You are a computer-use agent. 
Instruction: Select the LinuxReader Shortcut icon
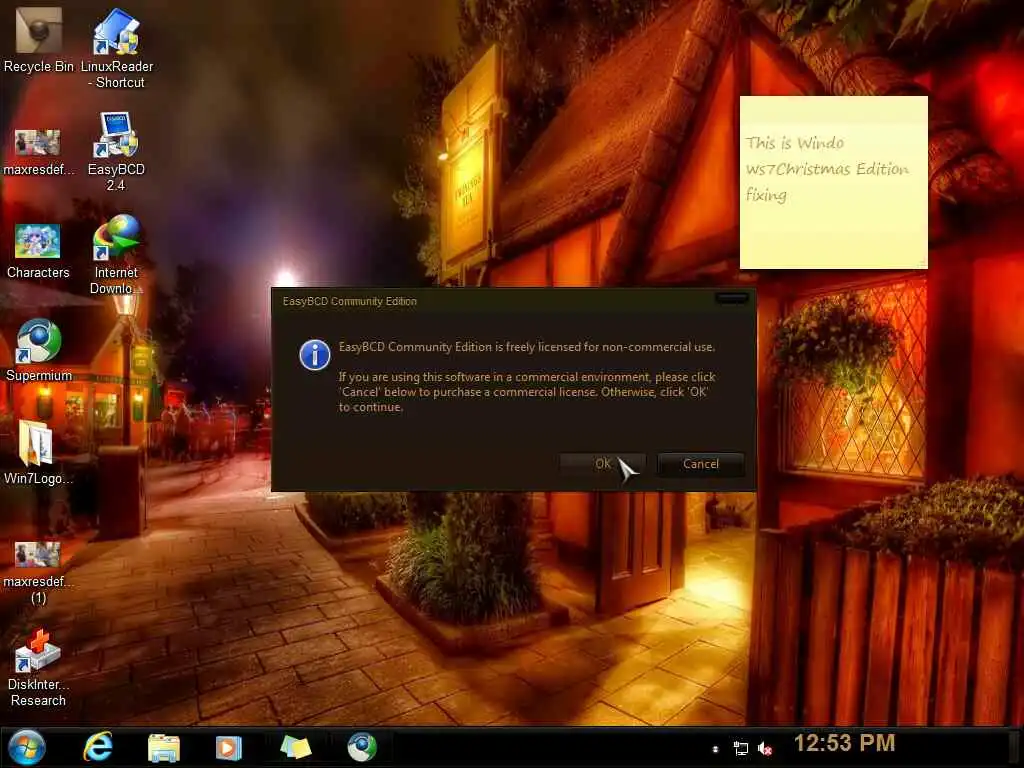tap(116, 47)
